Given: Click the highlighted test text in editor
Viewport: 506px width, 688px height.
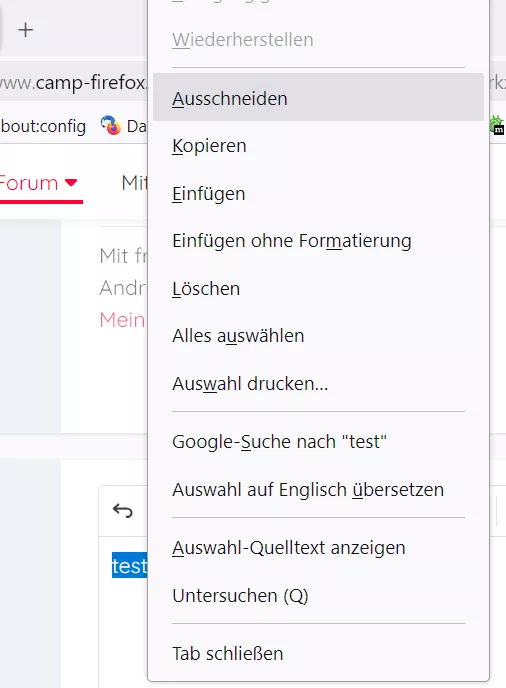Looking at the screenshot, I should click(x=129, y=565).
